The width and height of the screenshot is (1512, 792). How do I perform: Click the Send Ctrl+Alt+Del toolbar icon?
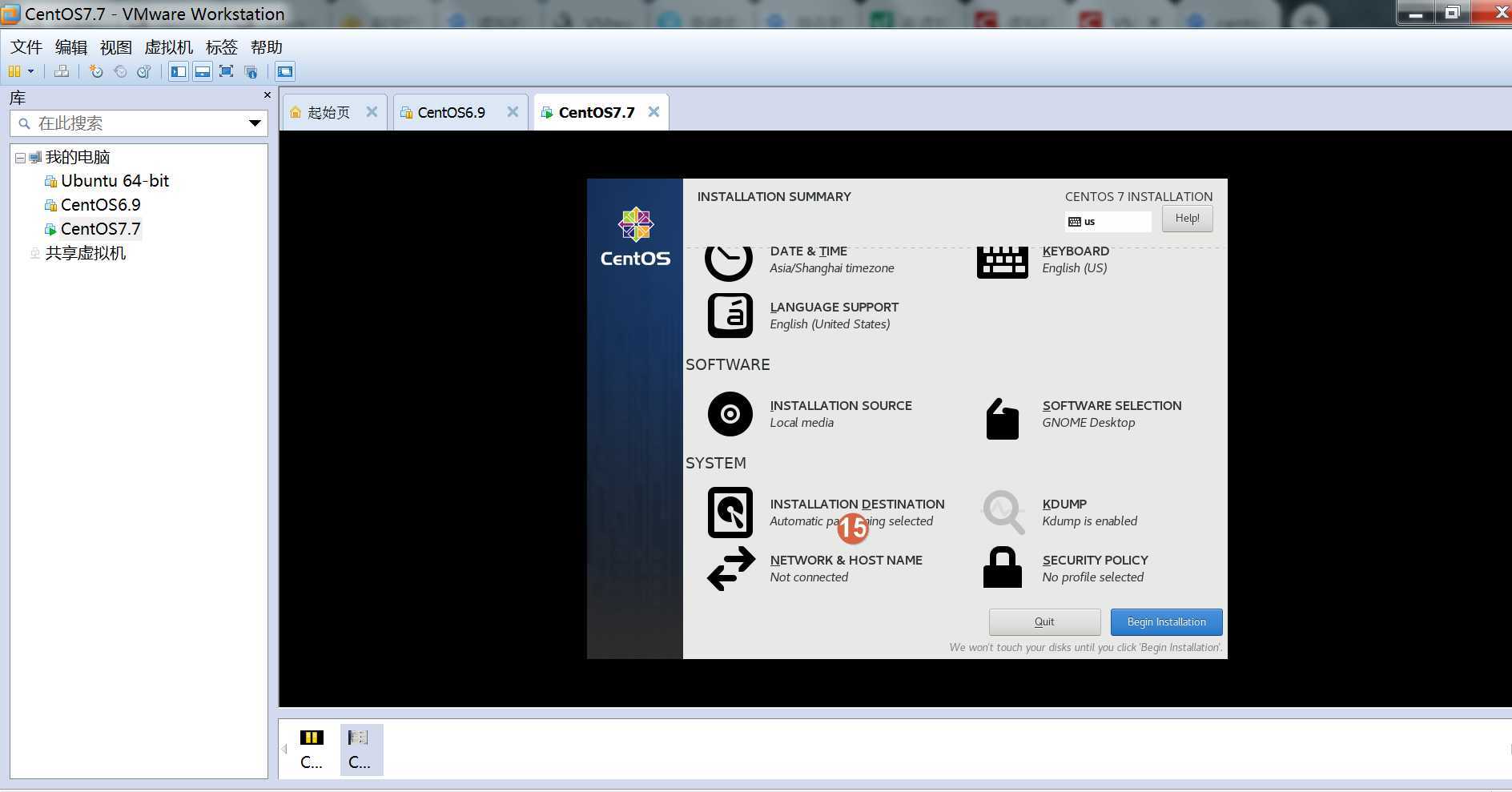[x=62, y=71]
